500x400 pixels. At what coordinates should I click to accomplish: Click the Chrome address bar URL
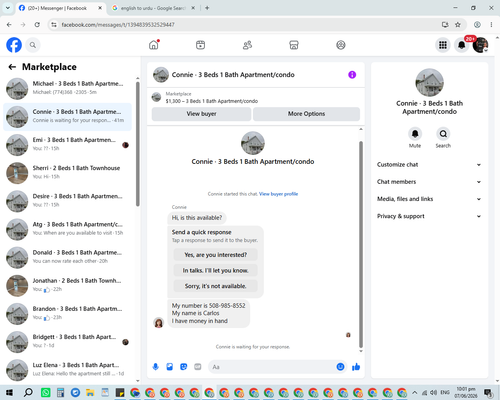pos(118,25)
